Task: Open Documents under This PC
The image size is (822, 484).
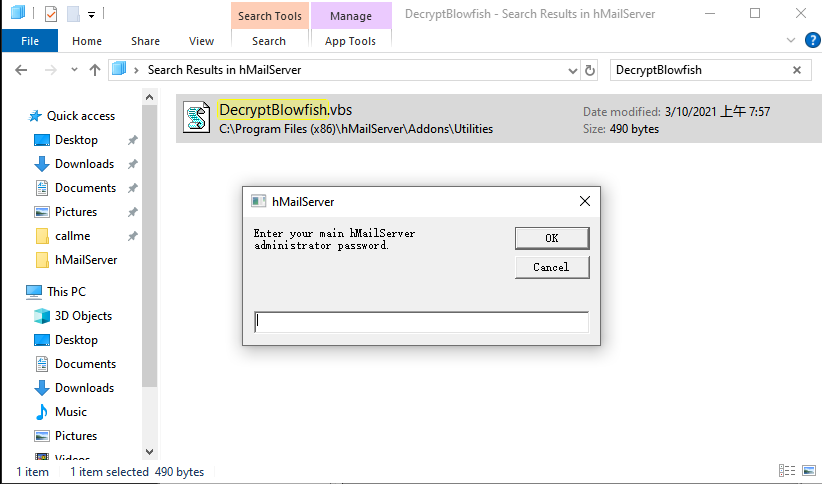Action: pos(85,364)
